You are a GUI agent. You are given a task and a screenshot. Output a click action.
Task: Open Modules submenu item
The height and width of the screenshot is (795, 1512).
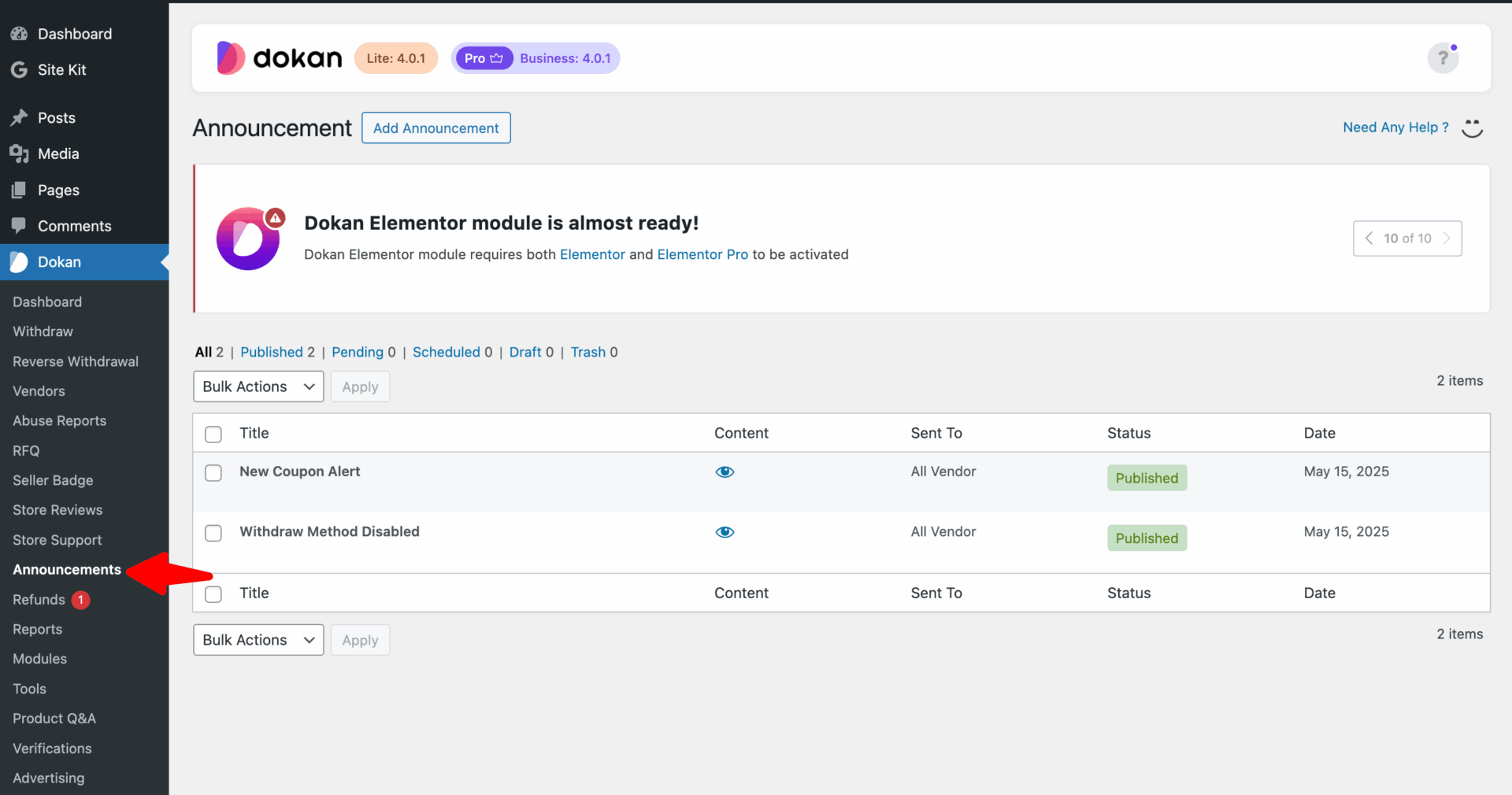(x=39, y=659)
